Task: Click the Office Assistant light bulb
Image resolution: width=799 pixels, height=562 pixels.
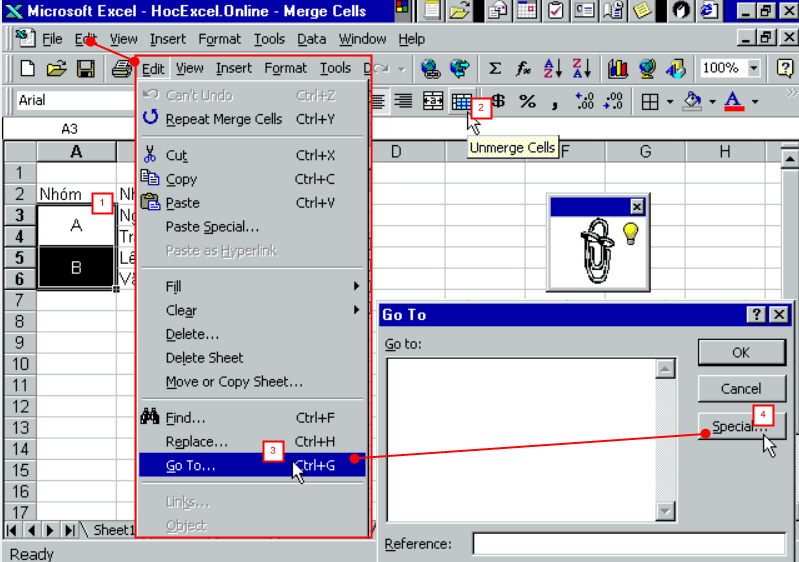Action: click(x=630, y=234)
